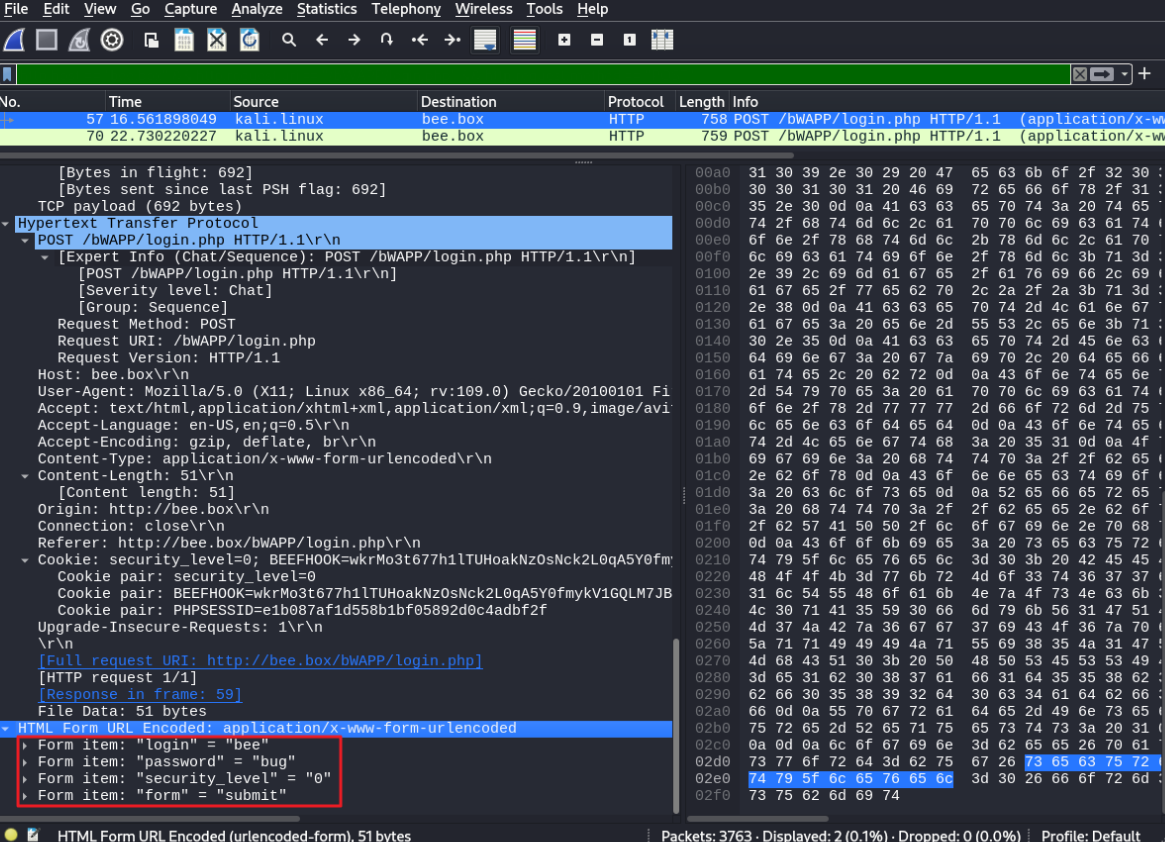Reload the capture file icon

pos(250,40)
